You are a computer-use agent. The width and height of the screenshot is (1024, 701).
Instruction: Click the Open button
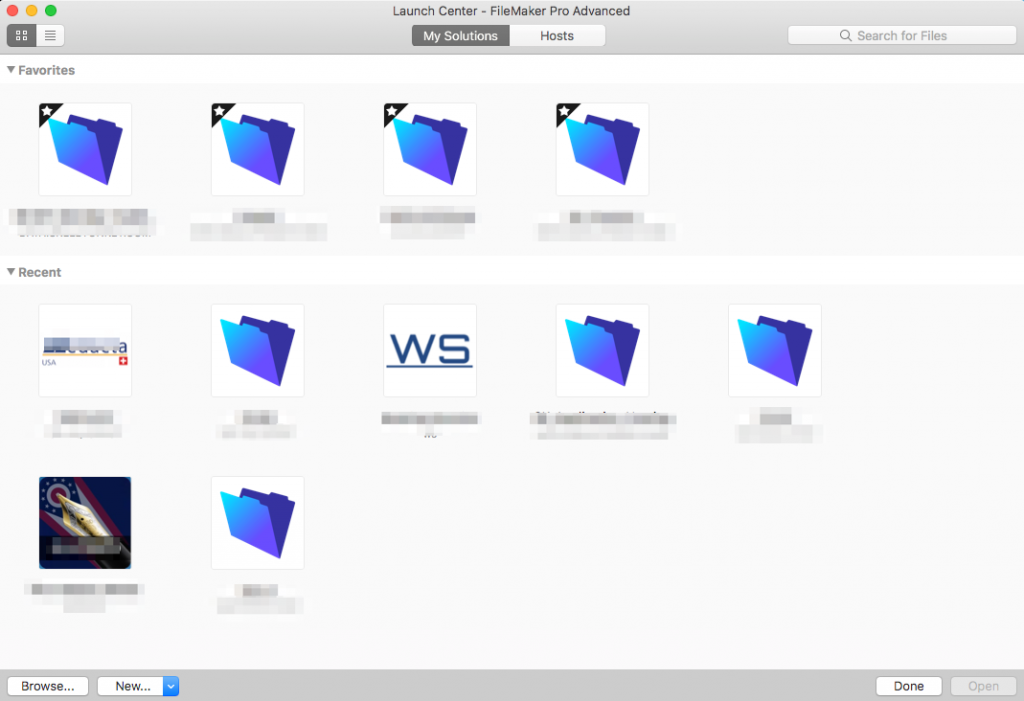[x=984, y=686]
